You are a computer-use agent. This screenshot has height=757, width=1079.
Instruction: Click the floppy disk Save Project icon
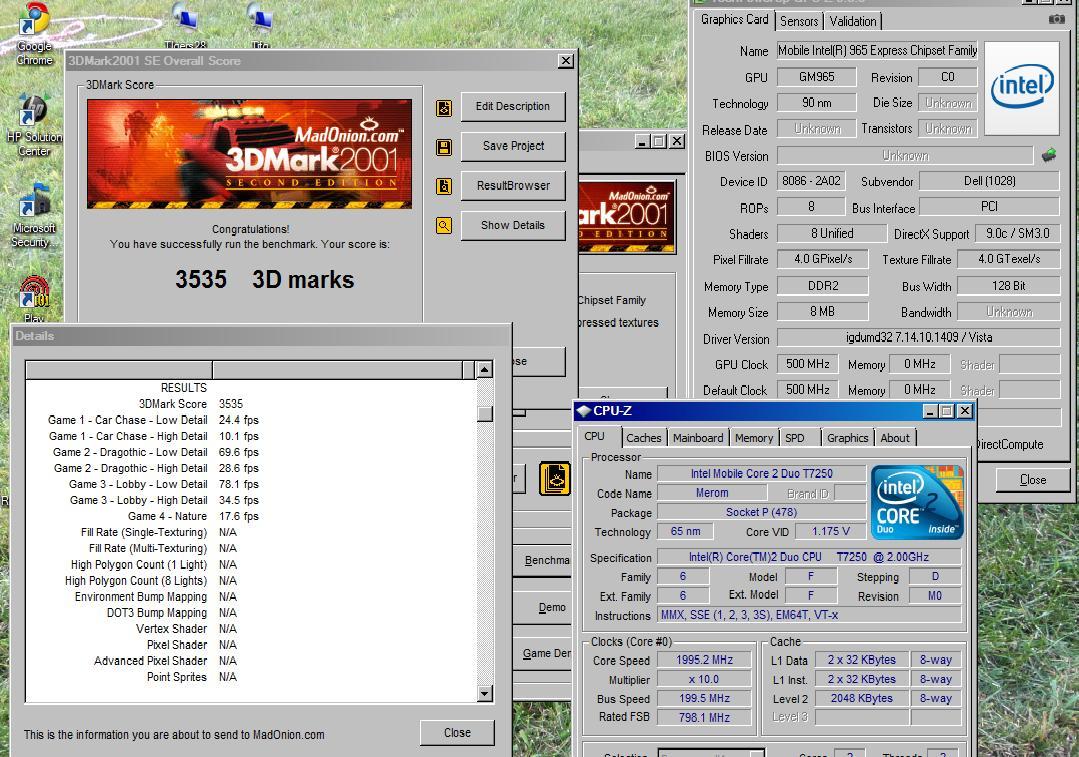tap(444, 147)
